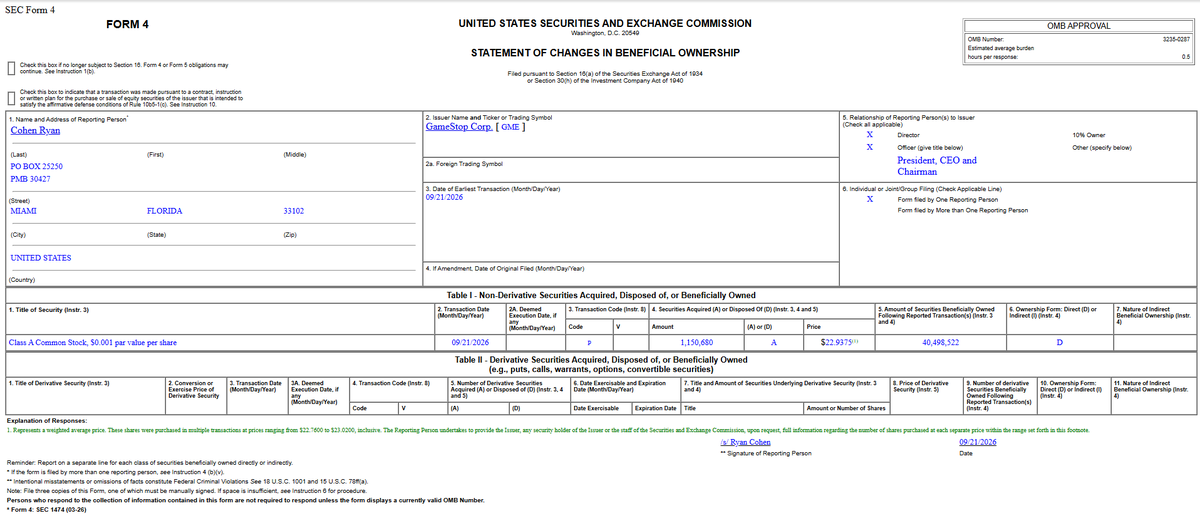
Task: Click the GME ticker symbol link
Action: pos(511,127)
